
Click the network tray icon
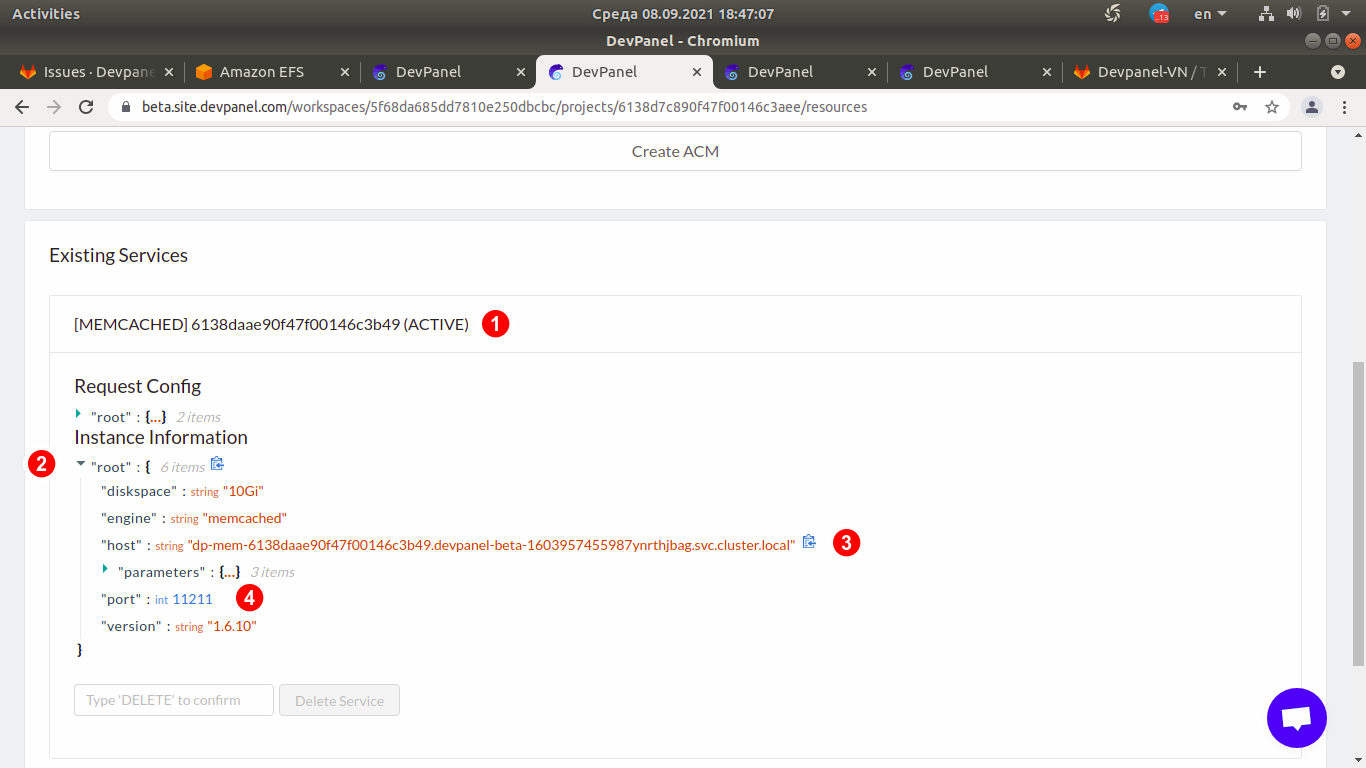(x=1266, y=13)
